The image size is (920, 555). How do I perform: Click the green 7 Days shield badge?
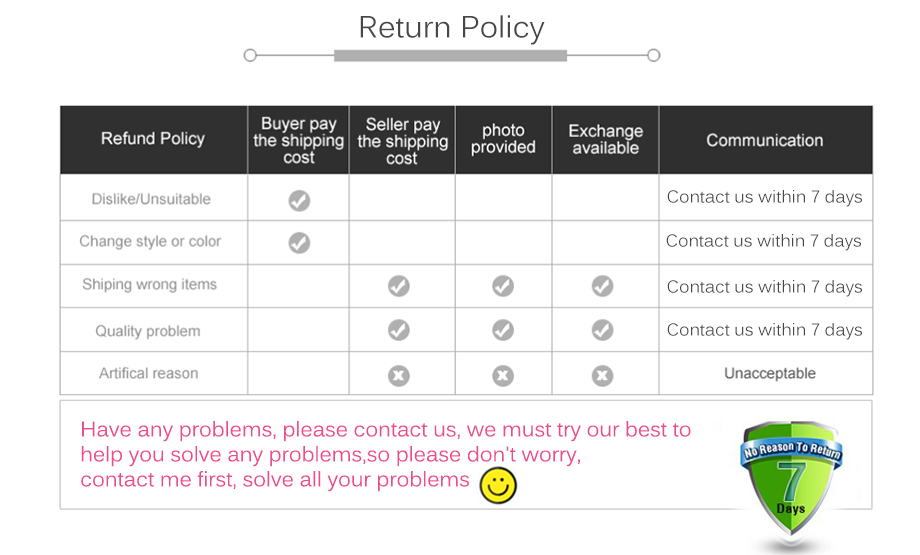(x=791, y=476)
